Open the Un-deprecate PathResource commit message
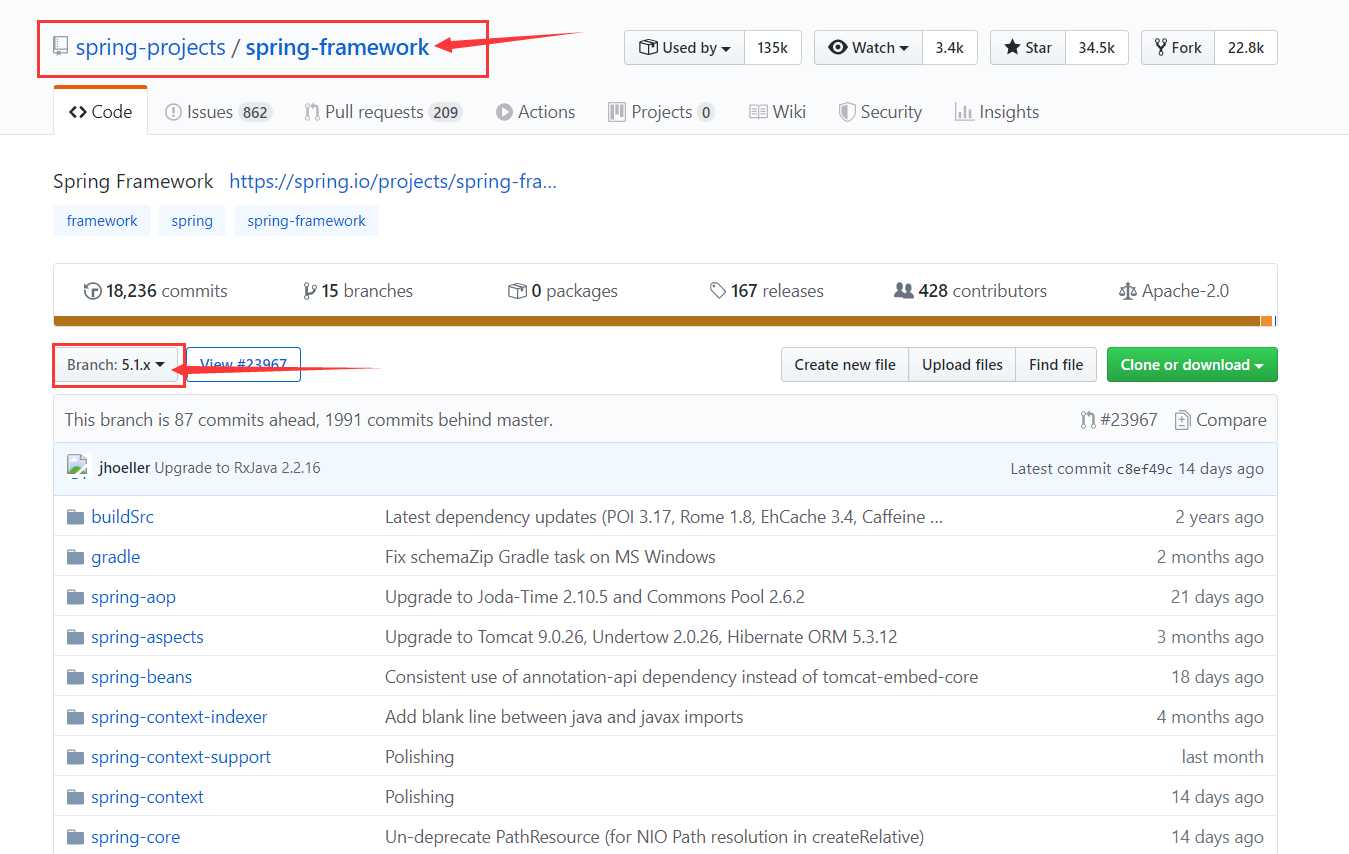Image resolution: width=1349 pixels, height=854 pixels. [654, 837]
